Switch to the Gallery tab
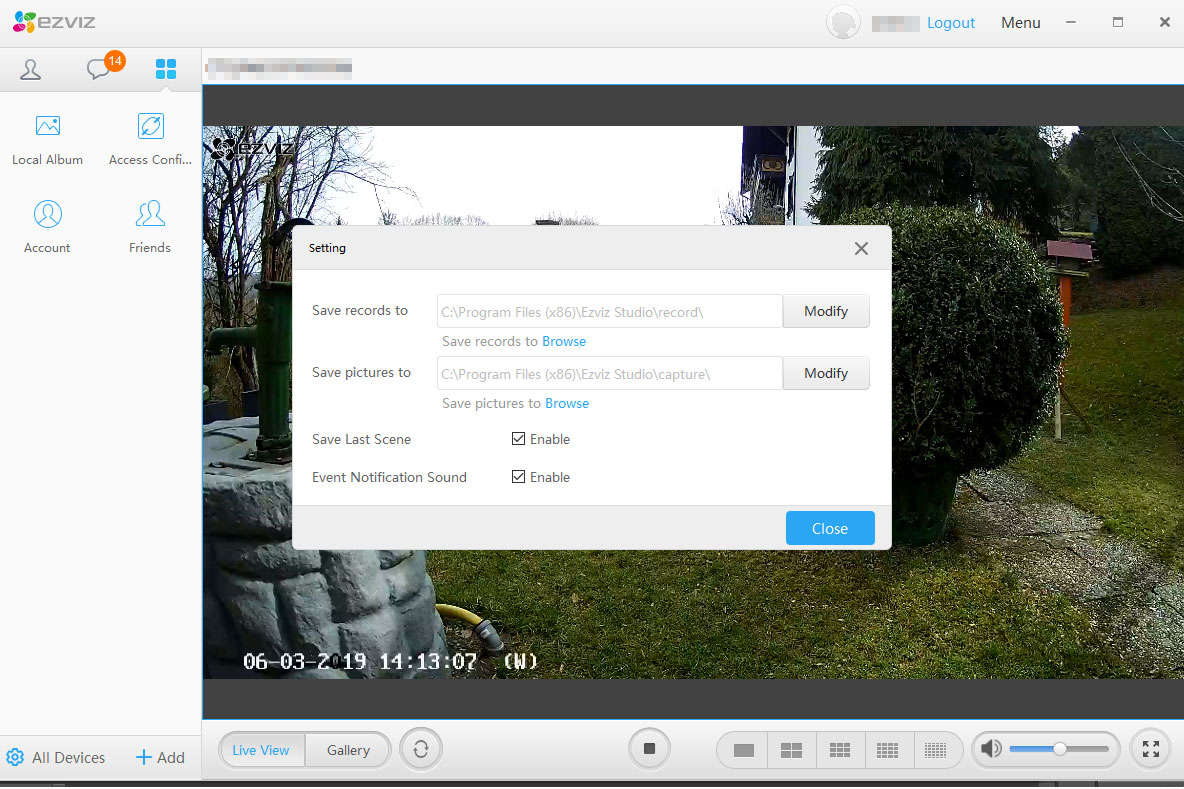Viewport: 1184px width, 789px height. (x=348, y=750)
